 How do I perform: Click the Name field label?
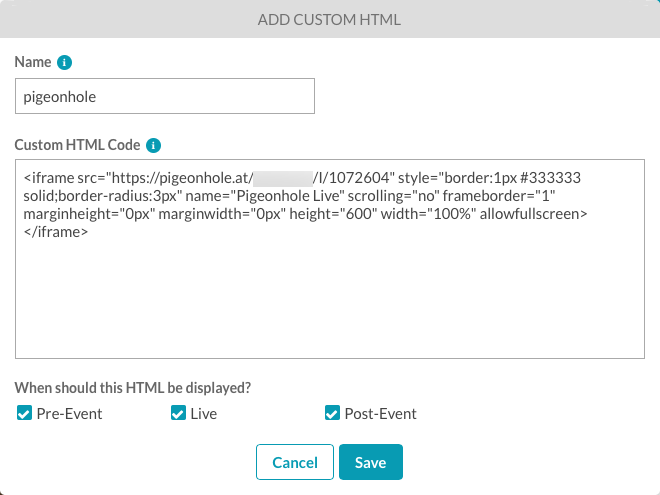click(x=33, y=62)
